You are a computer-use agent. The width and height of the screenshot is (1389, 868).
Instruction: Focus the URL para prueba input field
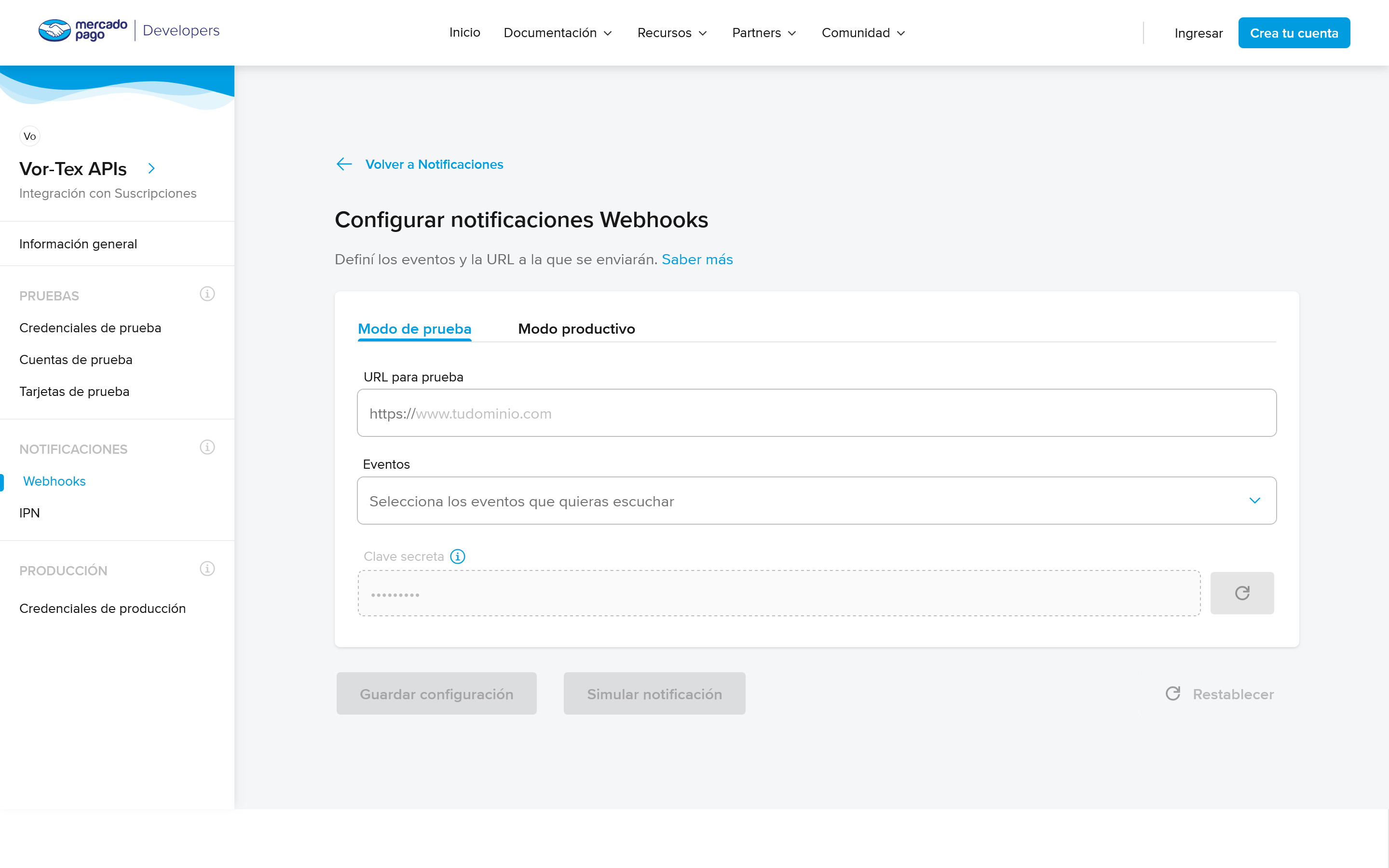coord(816,413)
